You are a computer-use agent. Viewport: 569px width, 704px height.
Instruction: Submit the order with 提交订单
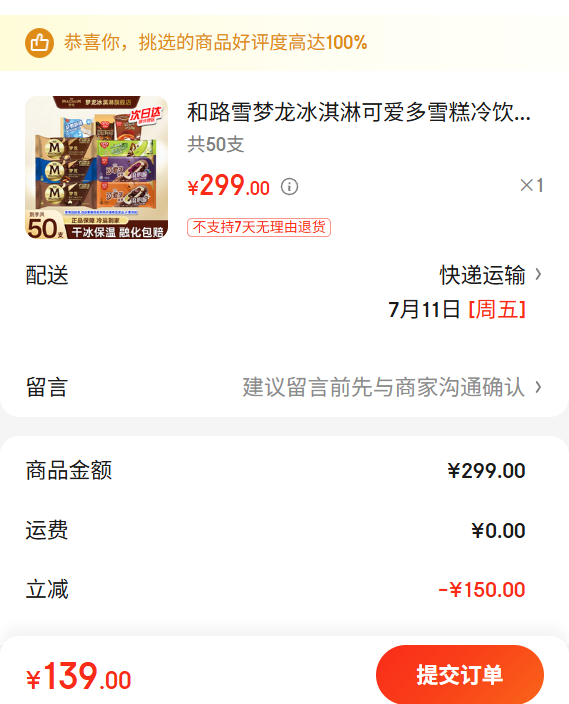pos(460,674)
